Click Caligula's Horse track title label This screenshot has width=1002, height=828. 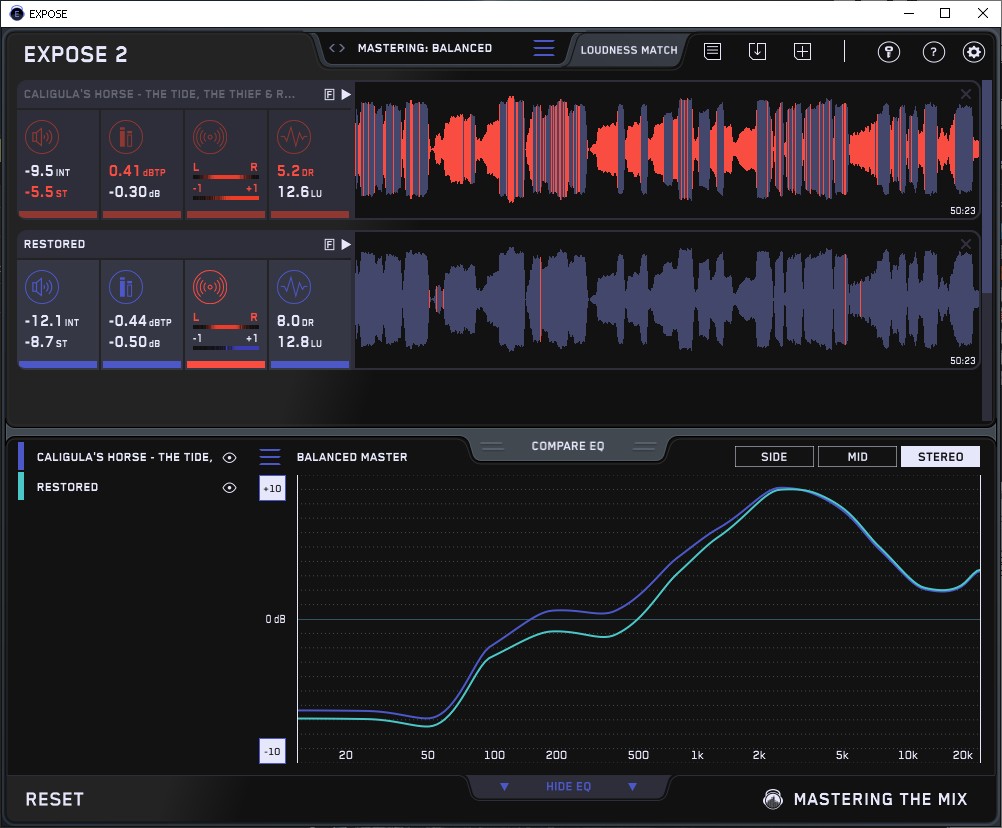click(159, 94)
